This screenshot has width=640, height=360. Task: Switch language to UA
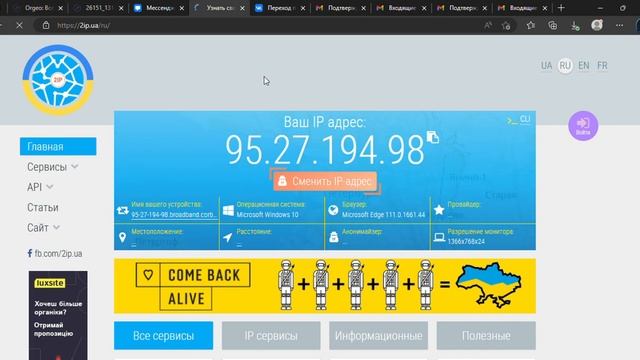coord(546,66)
